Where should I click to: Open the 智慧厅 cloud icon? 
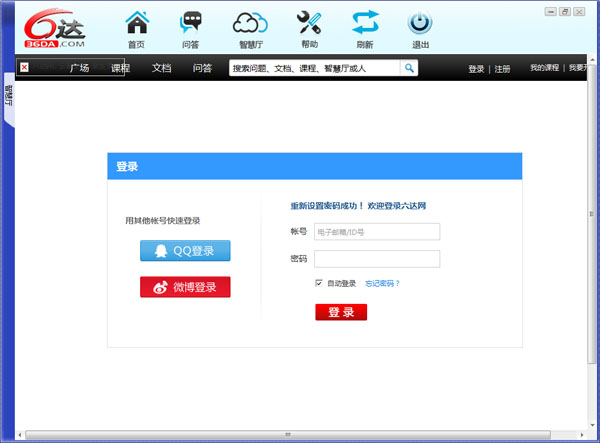(x=250, y=24)
